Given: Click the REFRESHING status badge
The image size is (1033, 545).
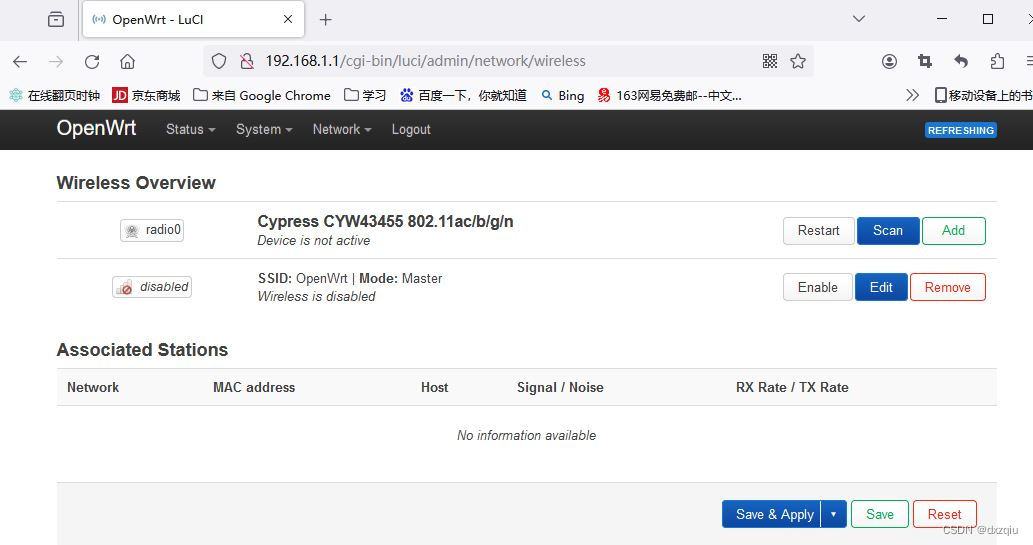Looking at the screenshot, I should pyautogui.click(x=961, y=130).
